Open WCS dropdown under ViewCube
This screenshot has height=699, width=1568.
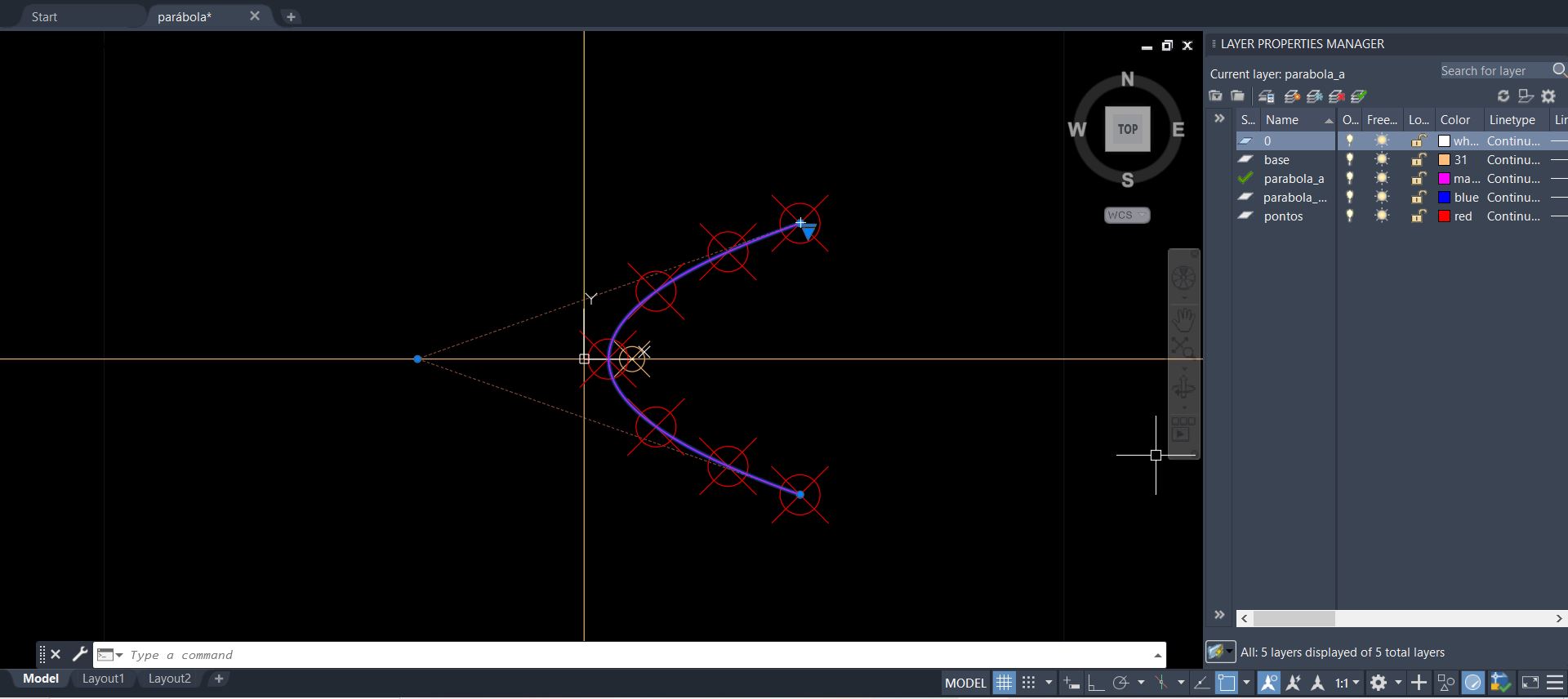[x=1127, y=215]
